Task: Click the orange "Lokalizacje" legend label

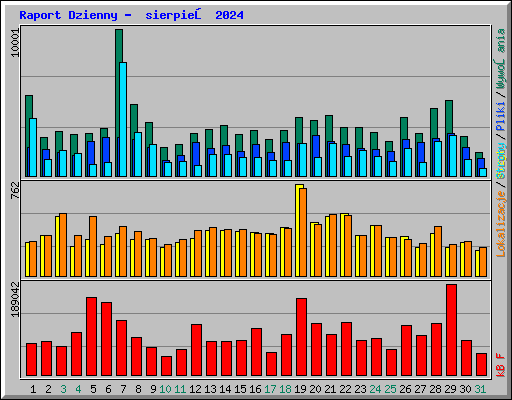Action: (501, 224)
